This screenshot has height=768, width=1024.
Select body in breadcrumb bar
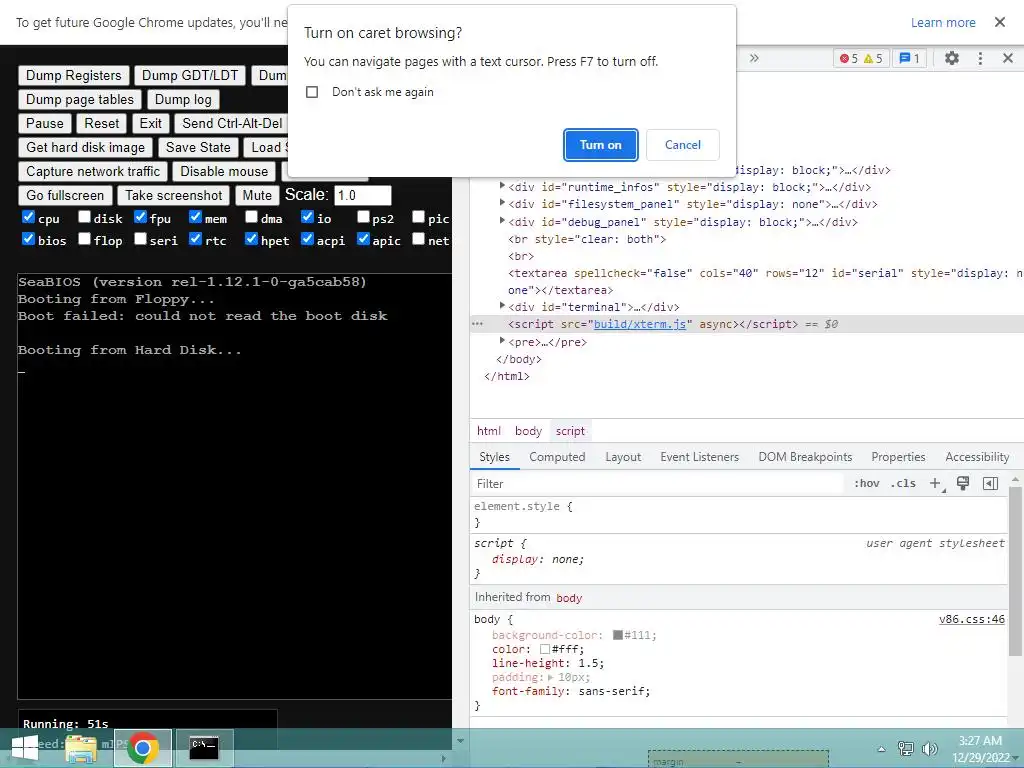click(x=528, y=431)
